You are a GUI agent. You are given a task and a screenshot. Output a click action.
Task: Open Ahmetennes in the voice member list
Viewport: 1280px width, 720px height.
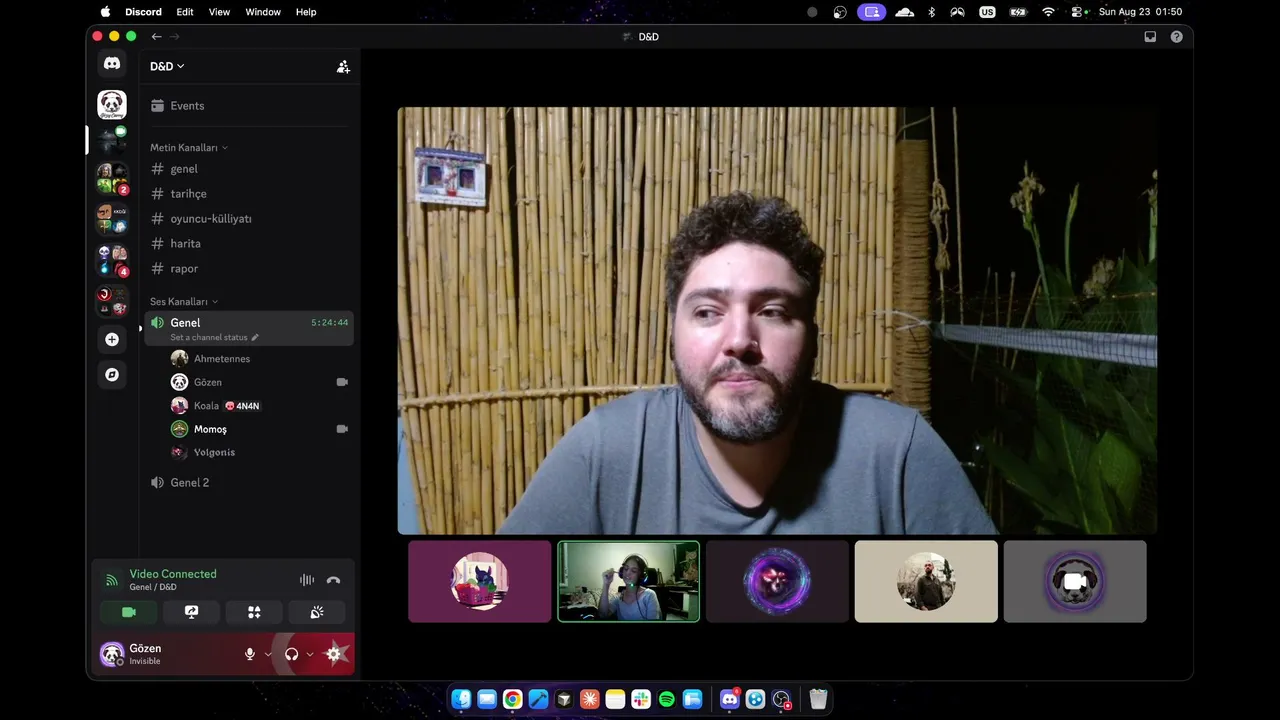pyautogui.click(x=260, y=359)
